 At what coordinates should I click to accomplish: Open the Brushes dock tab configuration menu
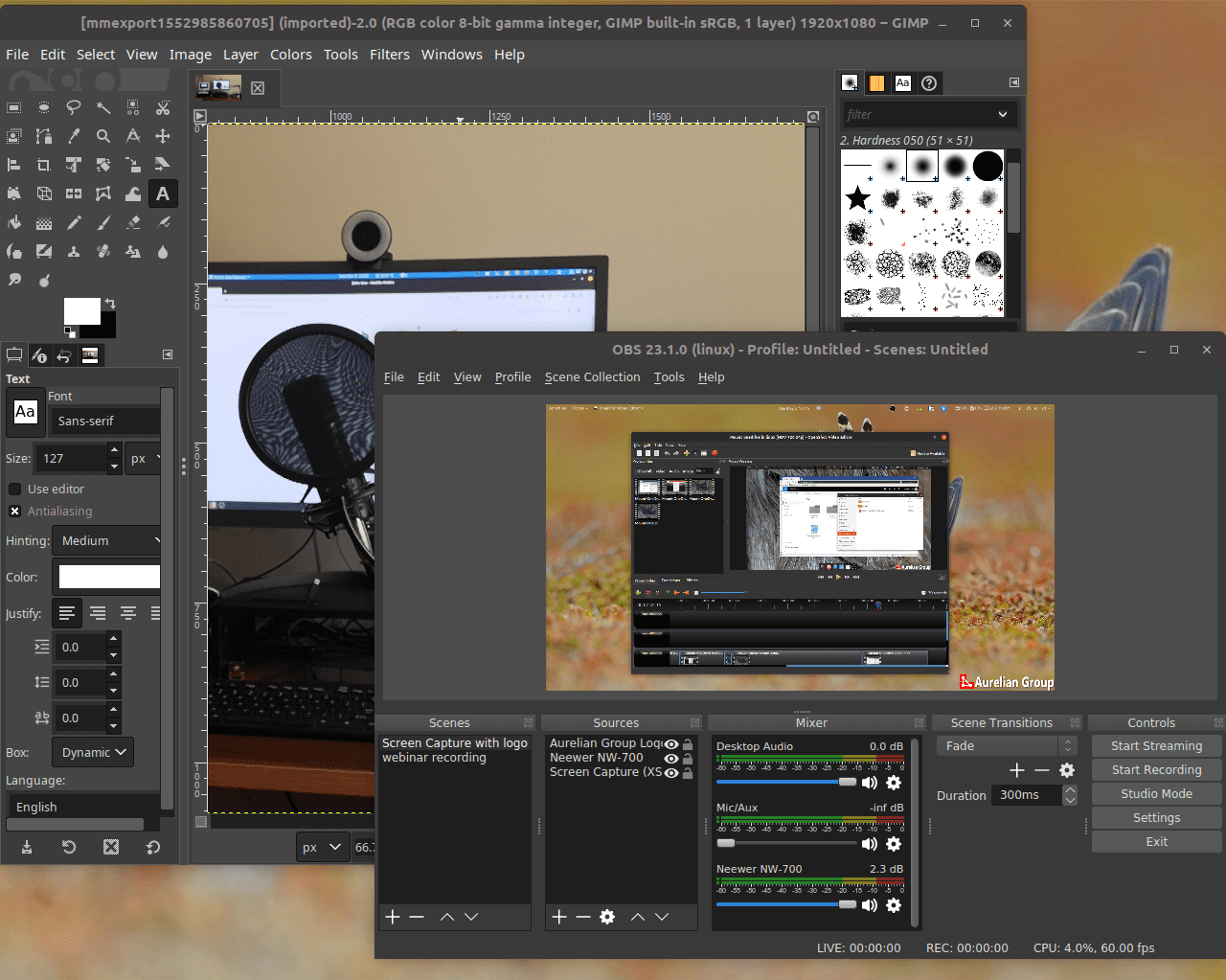coord(1014,82)
